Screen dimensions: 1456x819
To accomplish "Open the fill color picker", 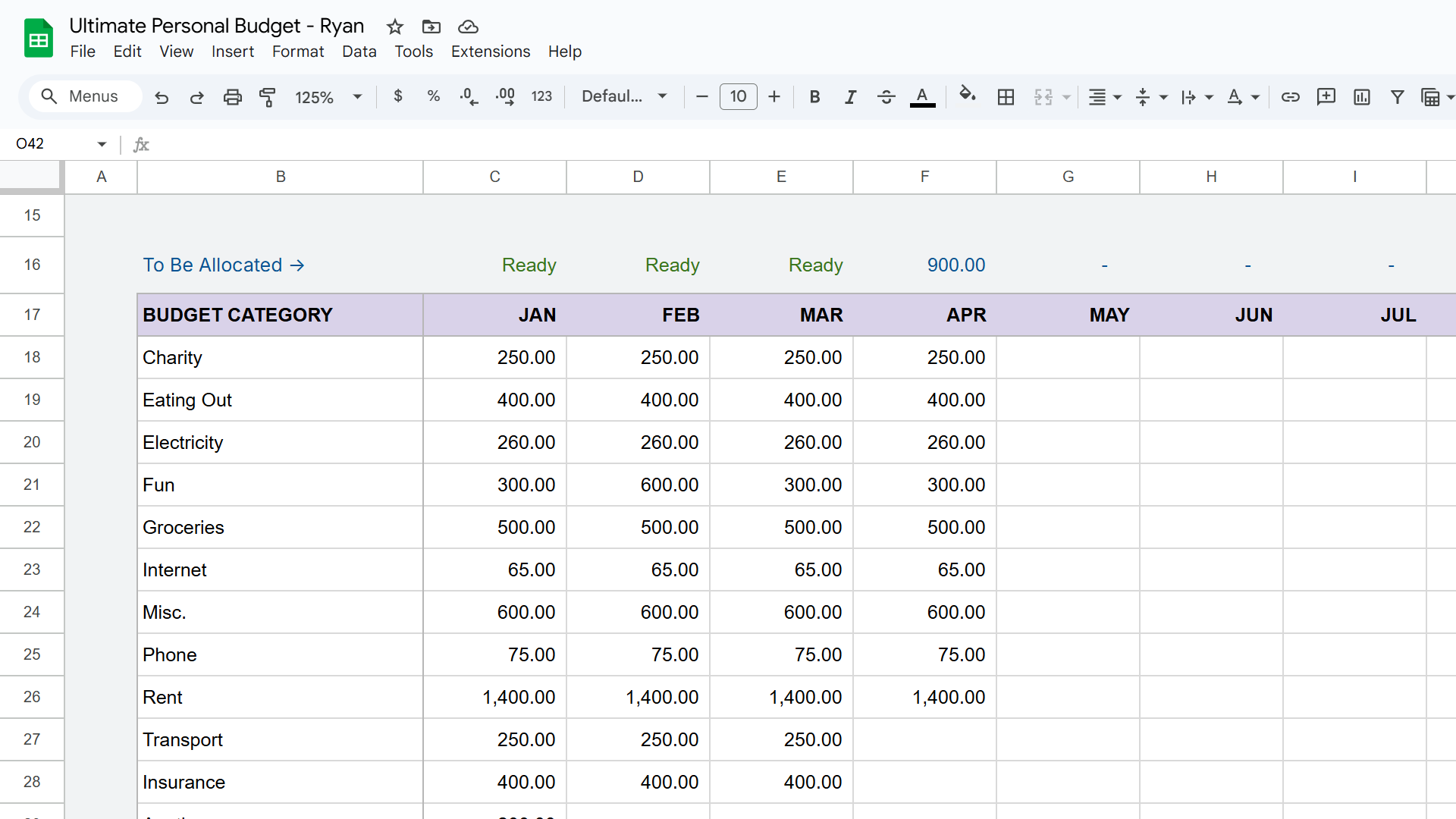I will click(x=966, y=96).
